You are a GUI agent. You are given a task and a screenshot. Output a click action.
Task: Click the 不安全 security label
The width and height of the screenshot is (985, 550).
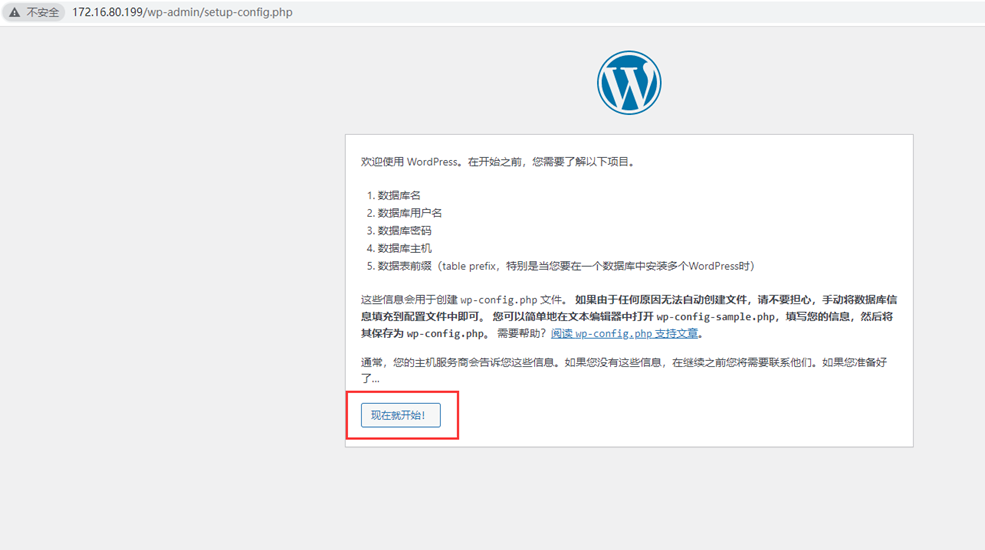43,12
